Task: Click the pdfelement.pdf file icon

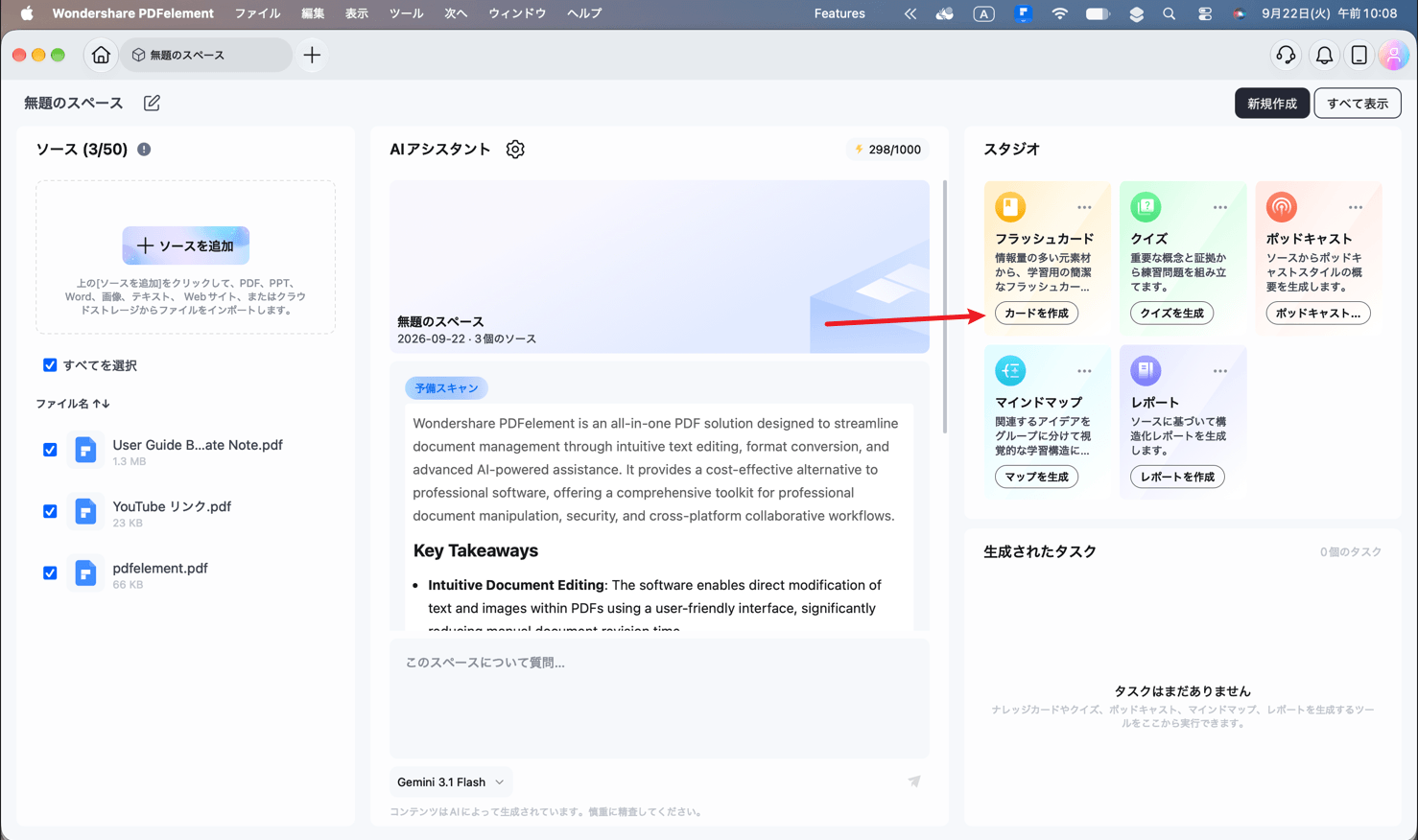Action: (x=85, y=572)
